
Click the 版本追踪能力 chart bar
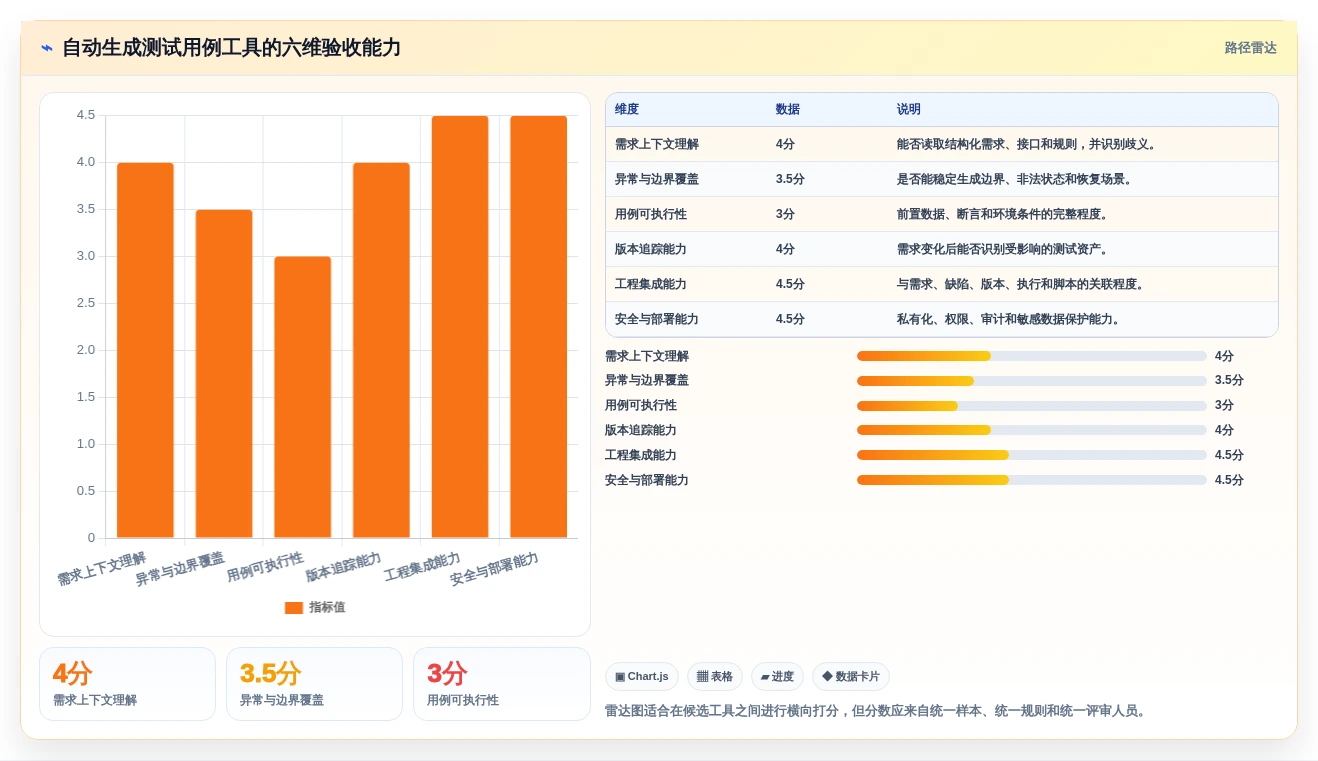coord(381,350)
